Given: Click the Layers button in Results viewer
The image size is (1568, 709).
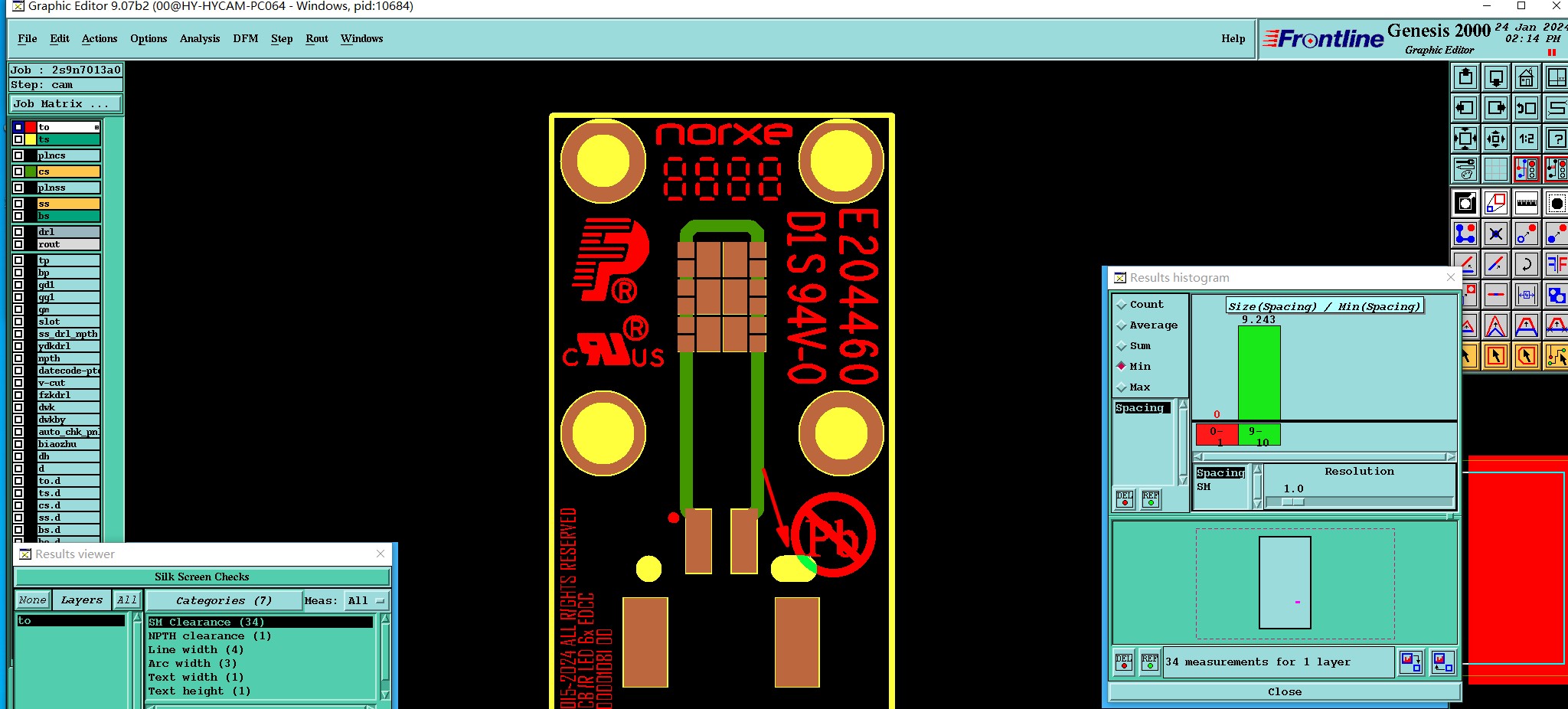Looking at the screenshot, I should pos(81,600).
